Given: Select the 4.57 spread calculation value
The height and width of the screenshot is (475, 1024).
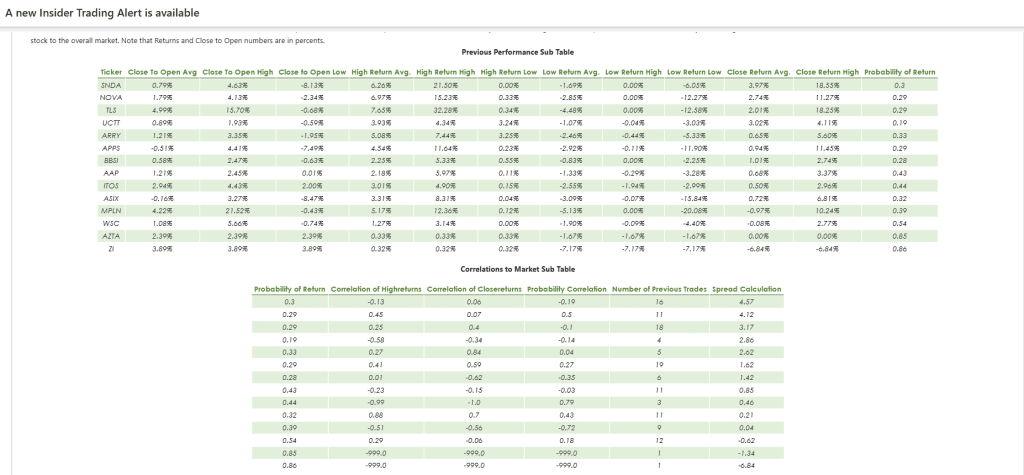Looking at the screenshot, I should pyautogui.click(x=746, y=301).
